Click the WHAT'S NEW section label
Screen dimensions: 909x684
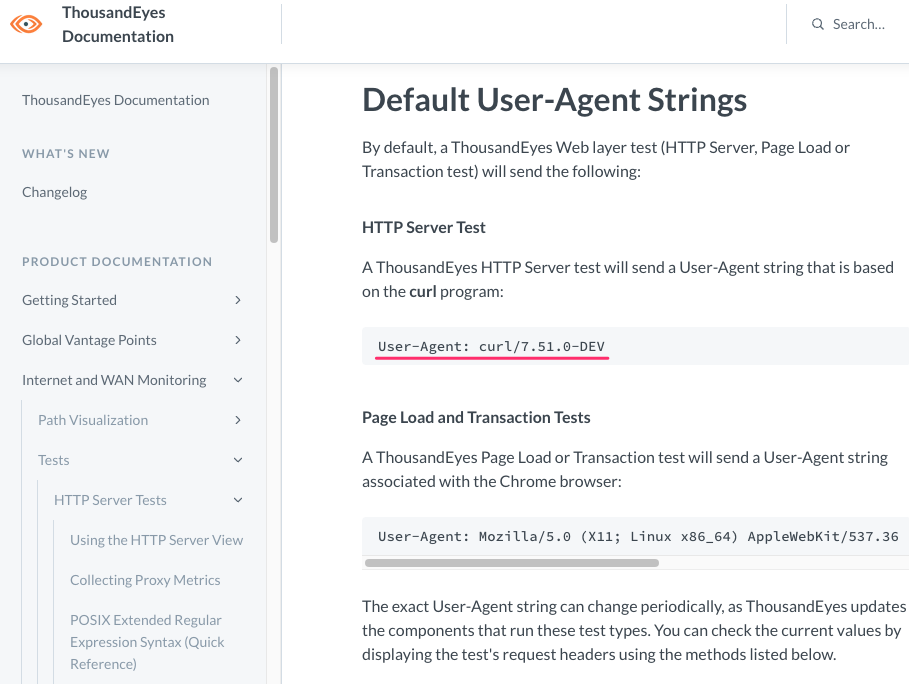click(66, 154)
